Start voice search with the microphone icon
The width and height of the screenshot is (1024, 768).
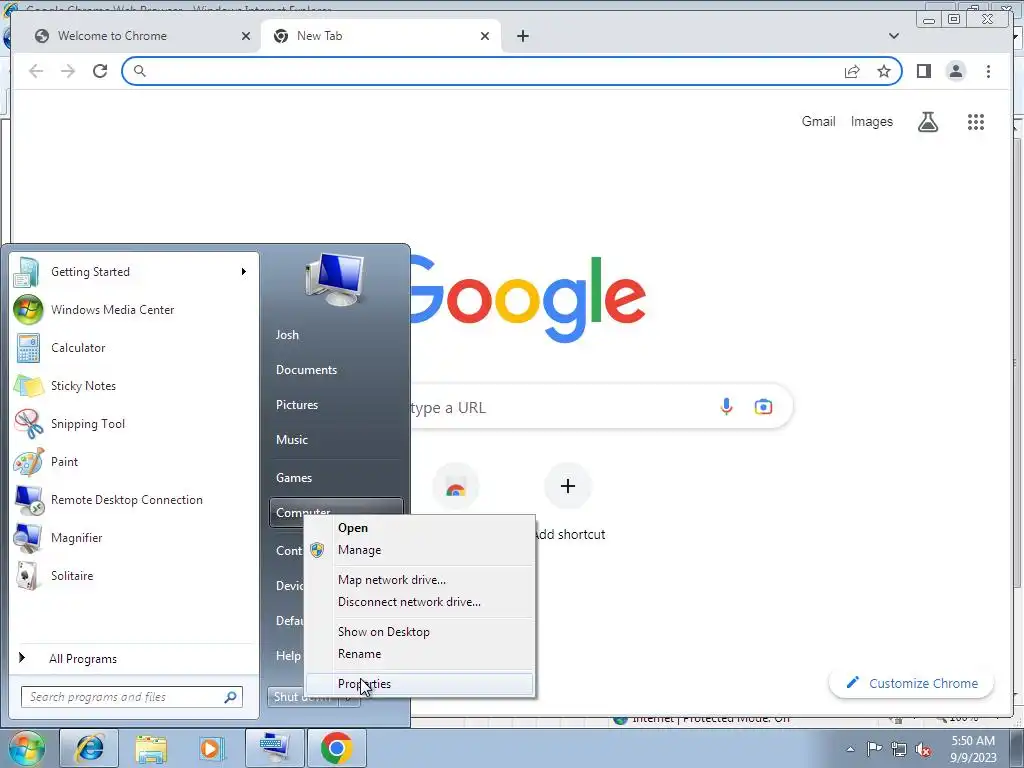tap(726, 407)
